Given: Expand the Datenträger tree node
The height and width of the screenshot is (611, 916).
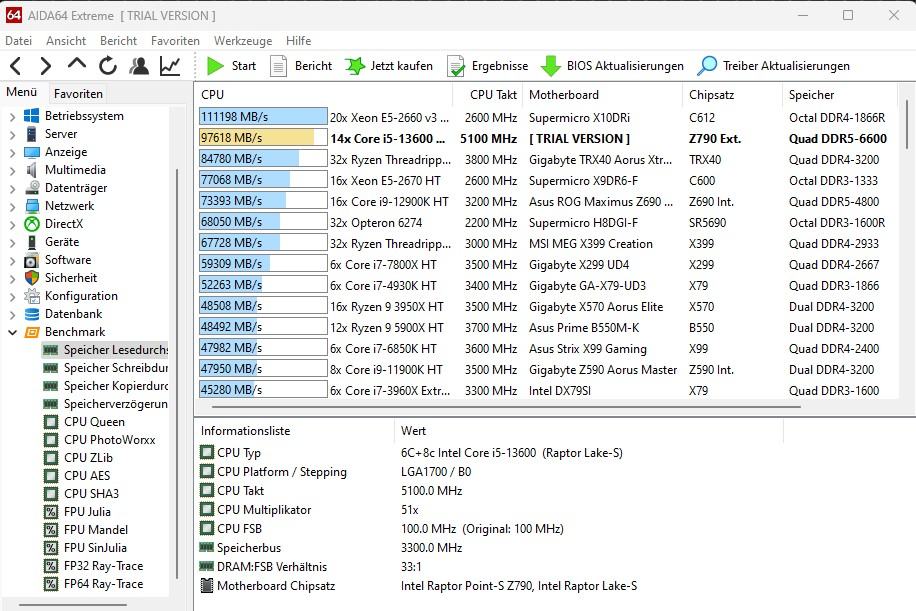Looking at the screenshot, I should [x=12, y=188].
